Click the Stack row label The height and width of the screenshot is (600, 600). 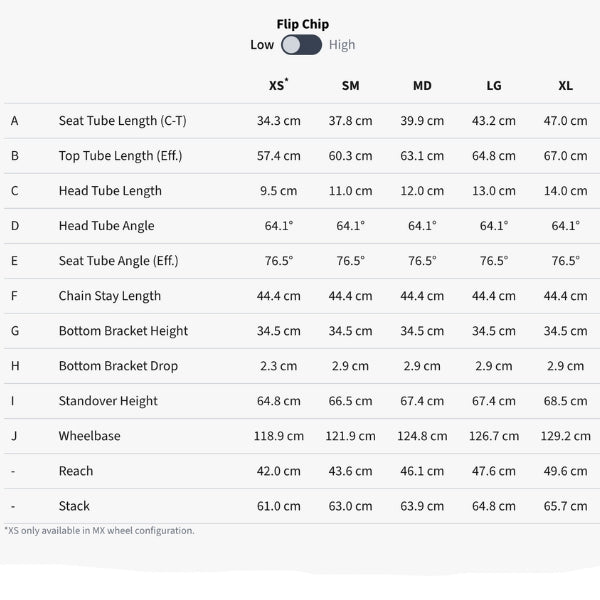click(x=75, y=506)
